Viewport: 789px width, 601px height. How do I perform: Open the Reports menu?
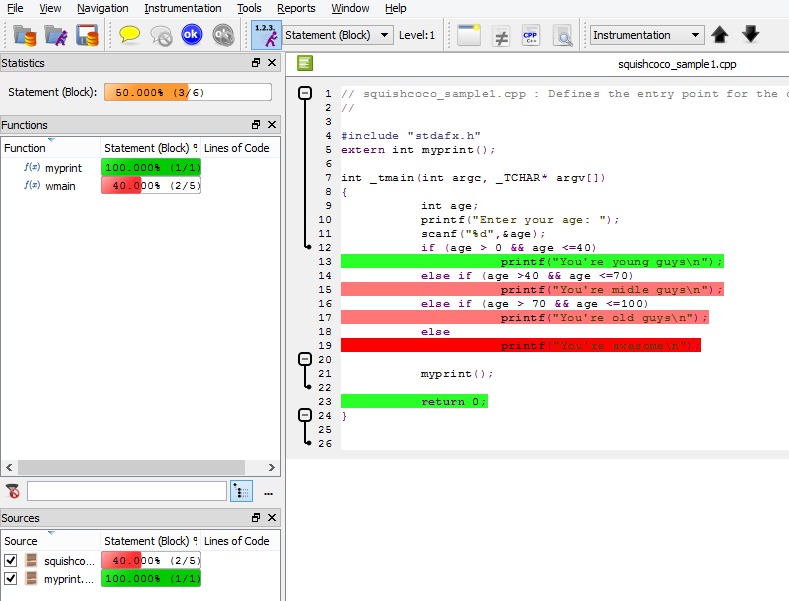pyautogui.click(x=296, y=8)
